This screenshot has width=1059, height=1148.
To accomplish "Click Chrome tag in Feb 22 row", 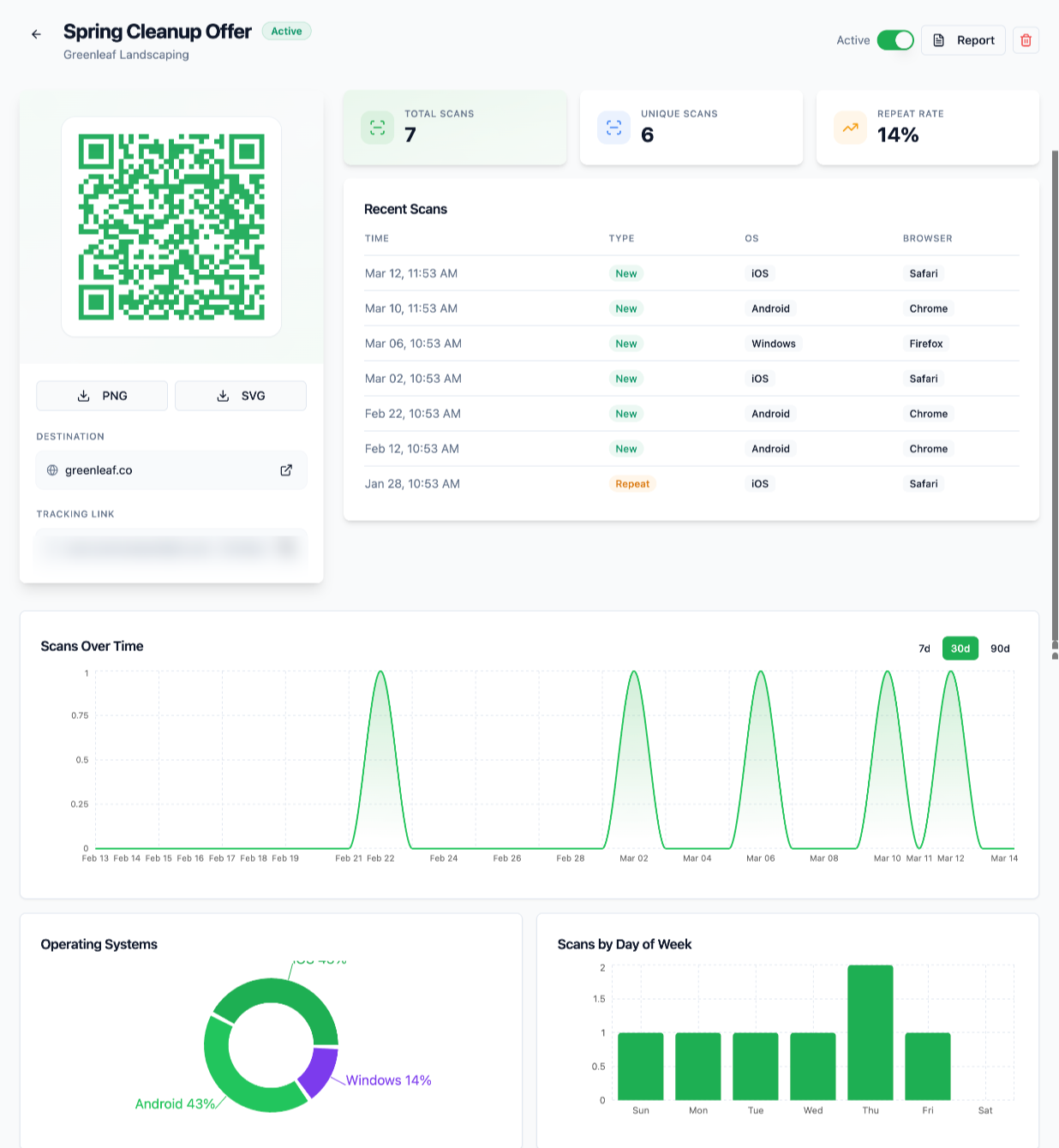I will coord(929,414).
